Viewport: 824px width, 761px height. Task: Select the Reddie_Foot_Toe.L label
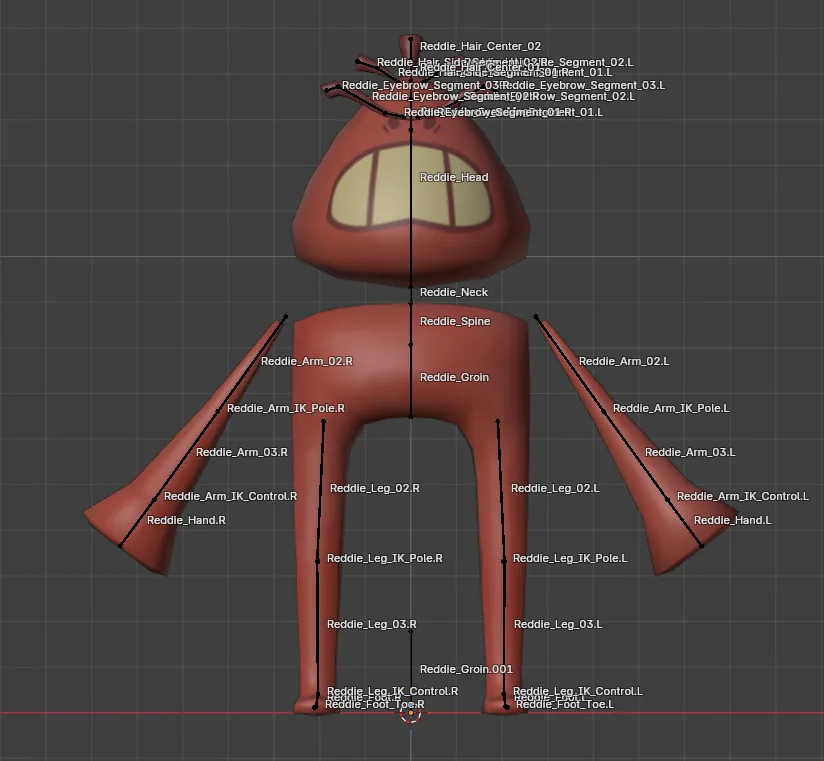(x=565, y=704)
